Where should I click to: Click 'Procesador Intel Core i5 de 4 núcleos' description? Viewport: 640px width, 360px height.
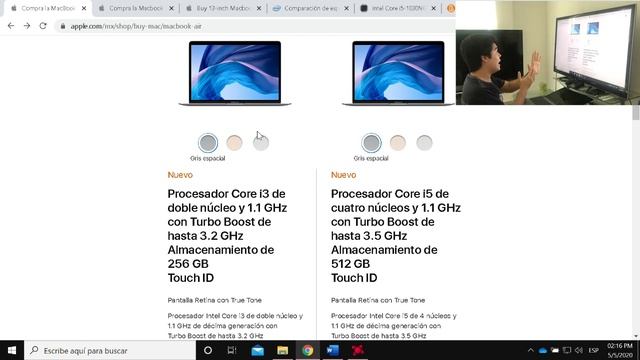(x=393, y=326)
